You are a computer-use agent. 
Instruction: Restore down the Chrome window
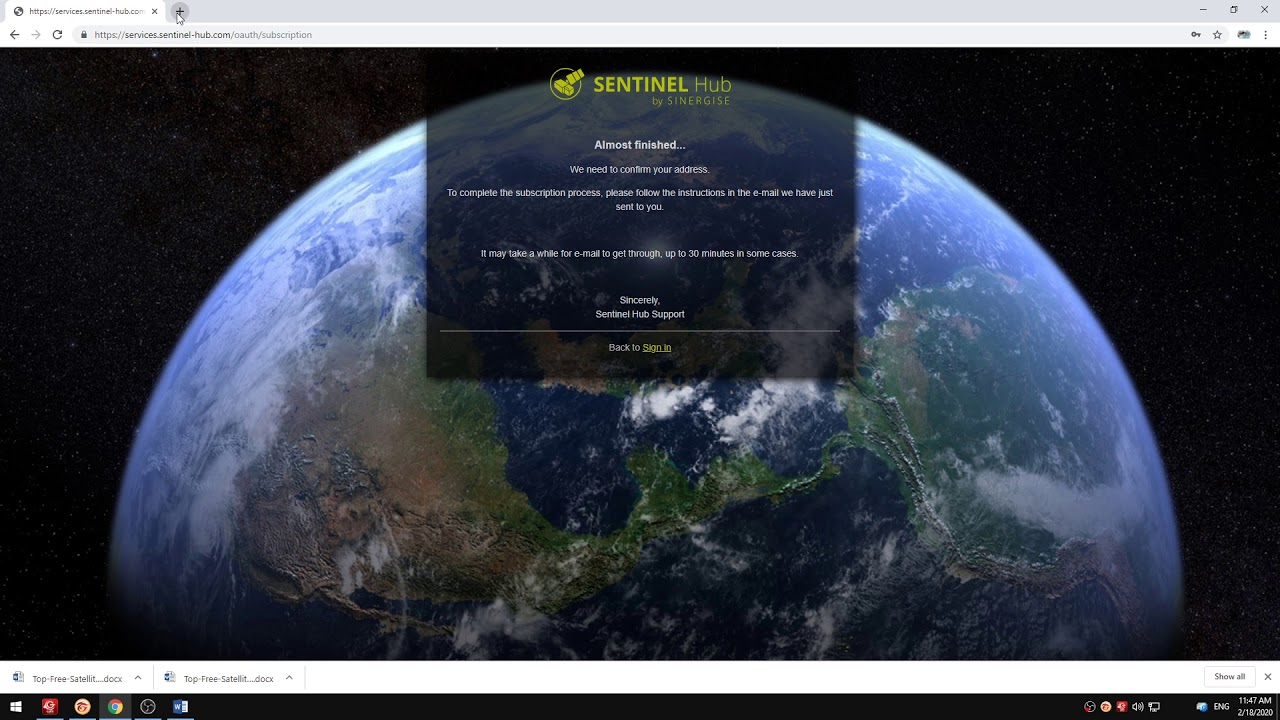(1234, 10)
